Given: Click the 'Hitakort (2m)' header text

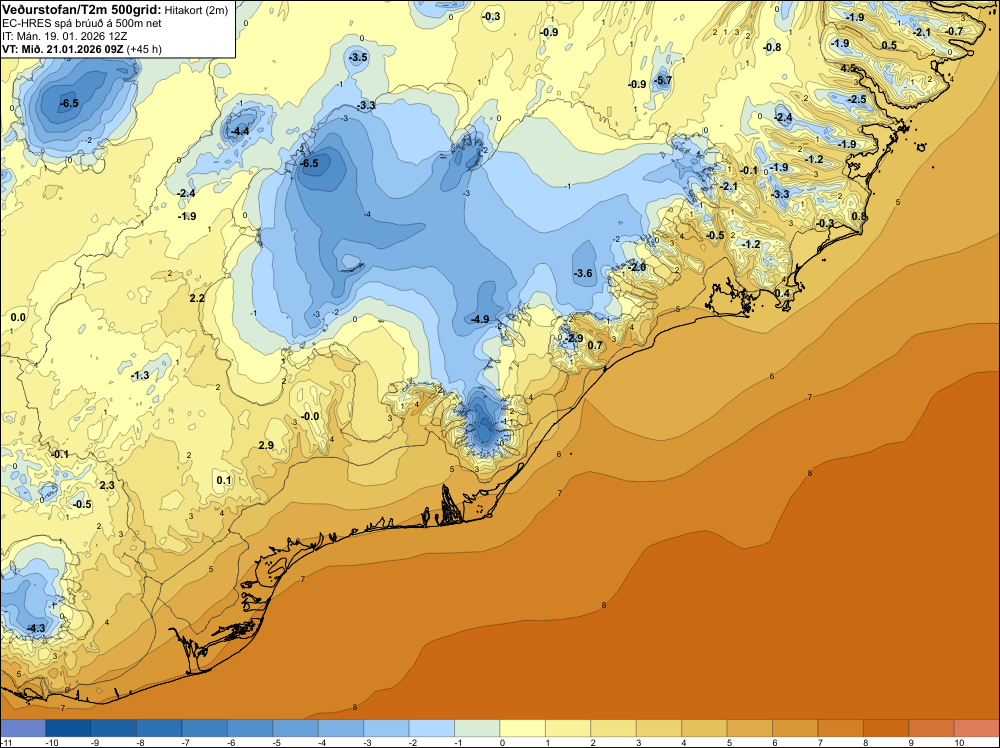Looking at the screenshot, I should (x=196, y=10).
